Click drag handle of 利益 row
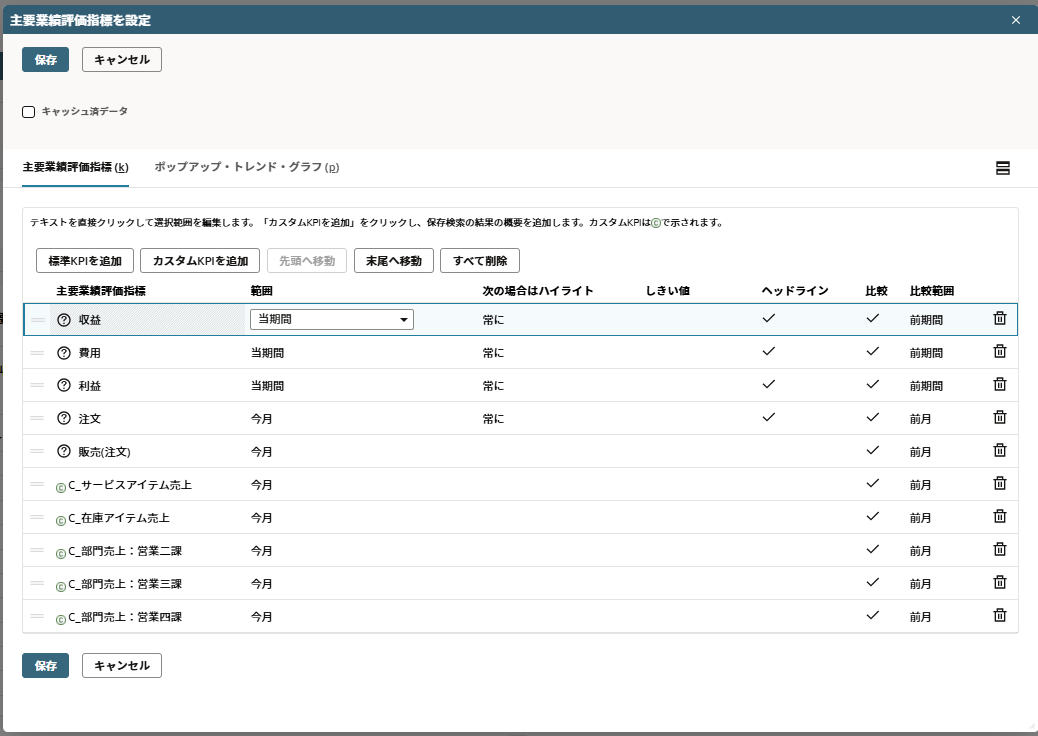Viewport: 1038px width, 736px height. (38, 385)
